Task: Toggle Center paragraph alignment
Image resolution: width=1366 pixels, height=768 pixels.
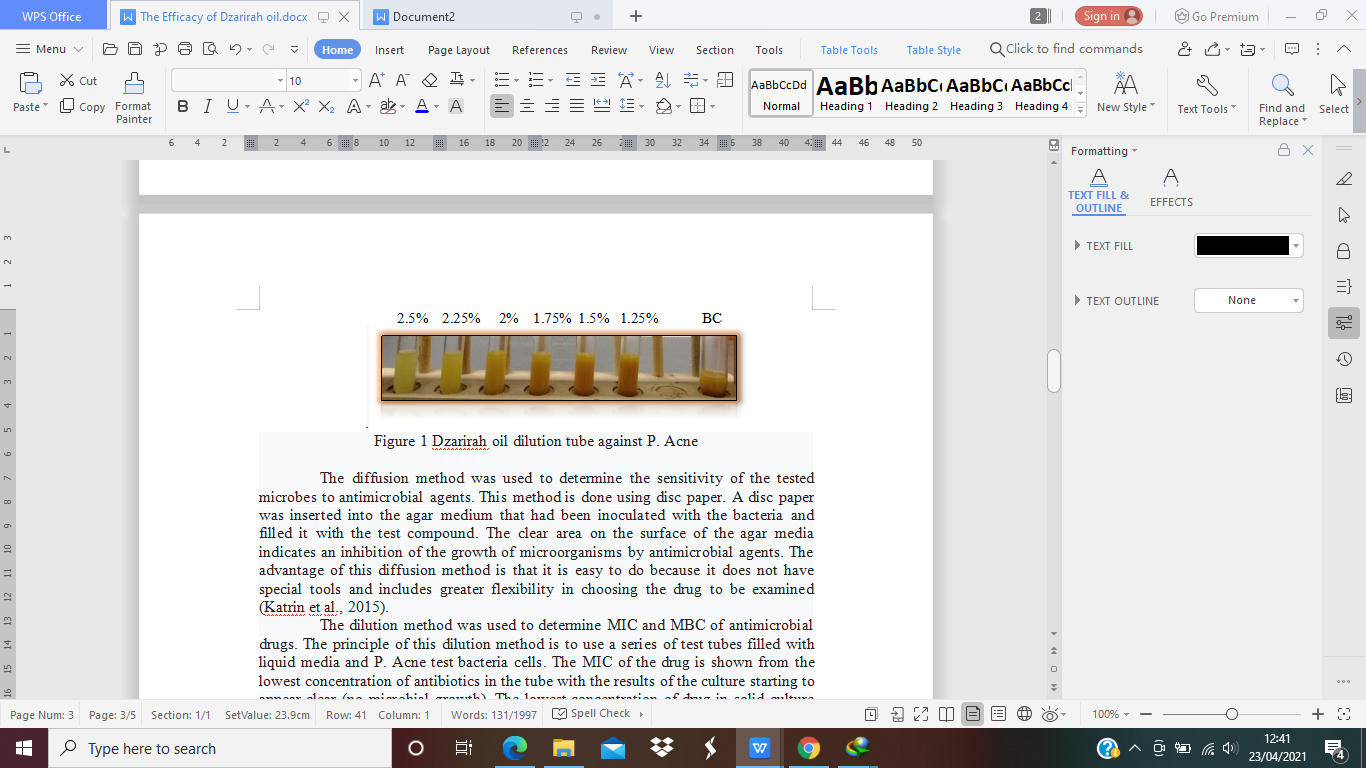Action: pos(527,106)
